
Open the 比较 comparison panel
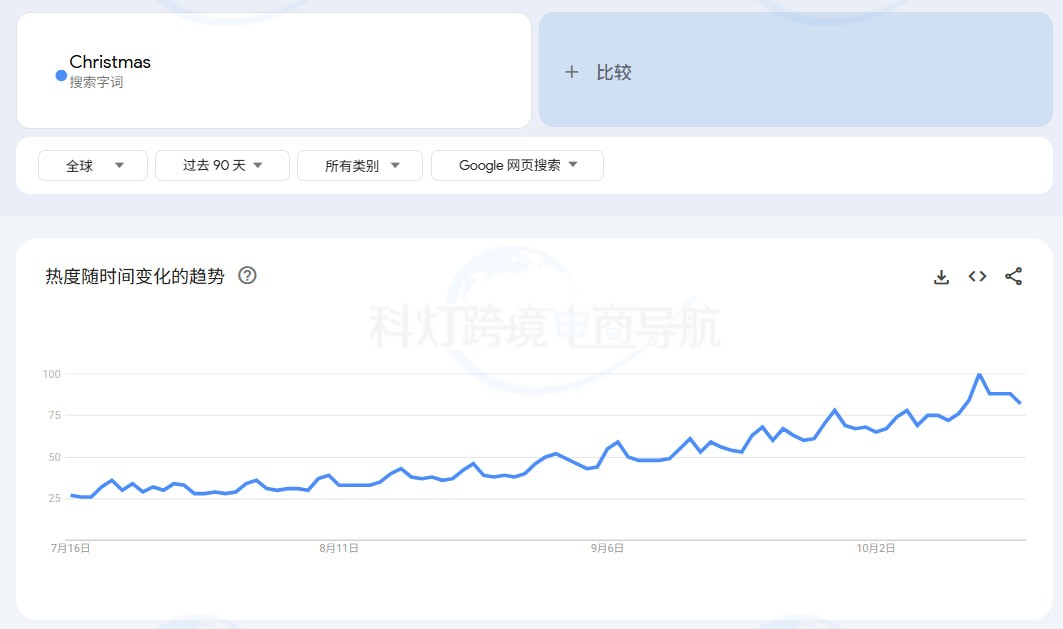pyautogui.click(x=795, y=71)
